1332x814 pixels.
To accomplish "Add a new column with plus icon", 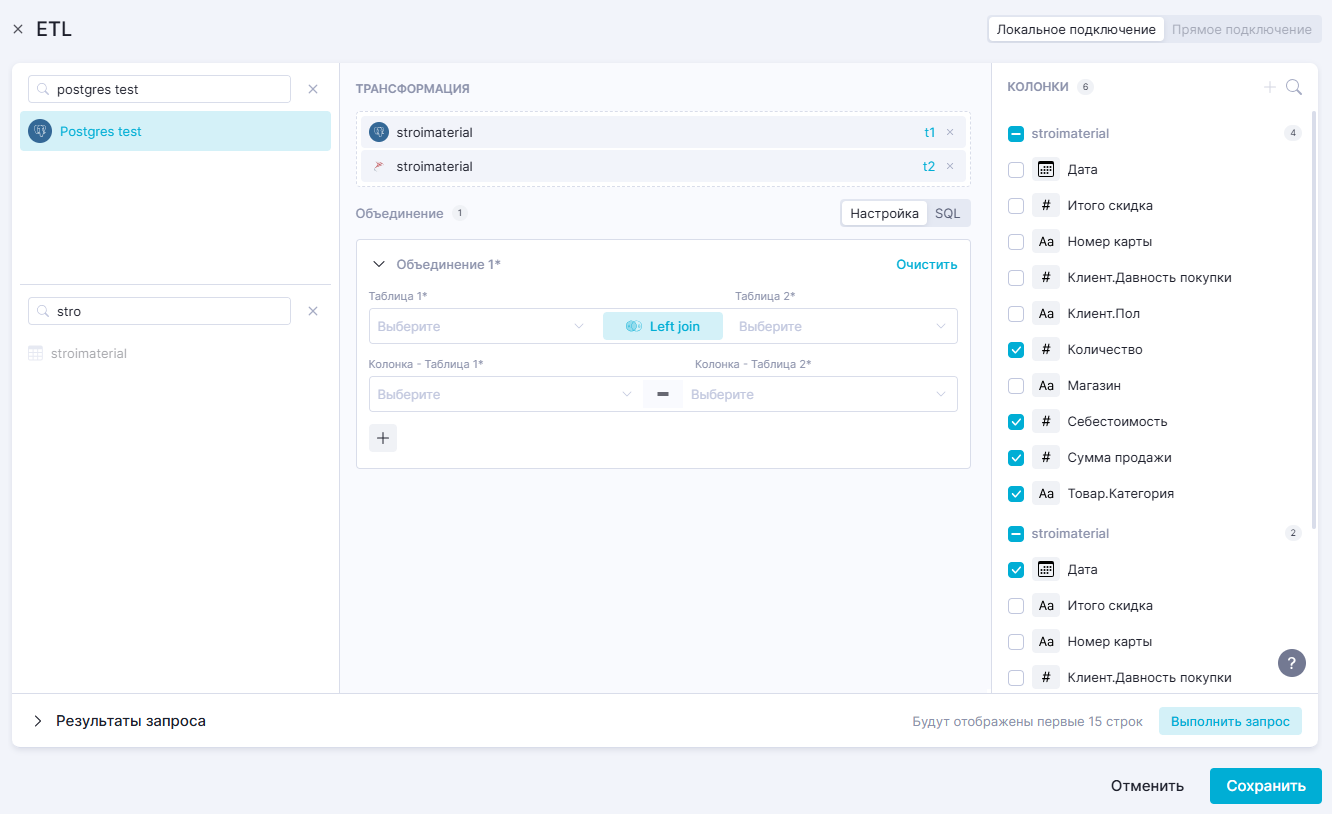I will pyautogui.click(x=1269, y=87).
